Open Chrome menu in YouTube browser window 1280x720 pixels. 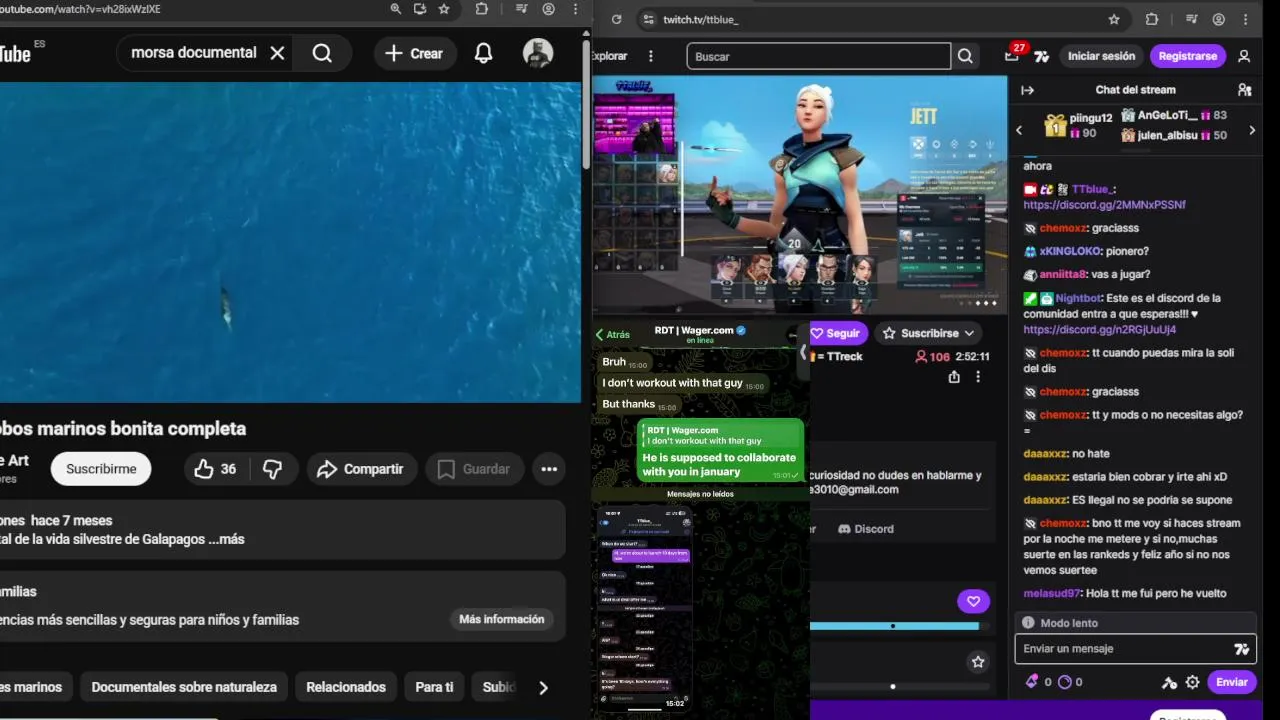coord(575,9)
